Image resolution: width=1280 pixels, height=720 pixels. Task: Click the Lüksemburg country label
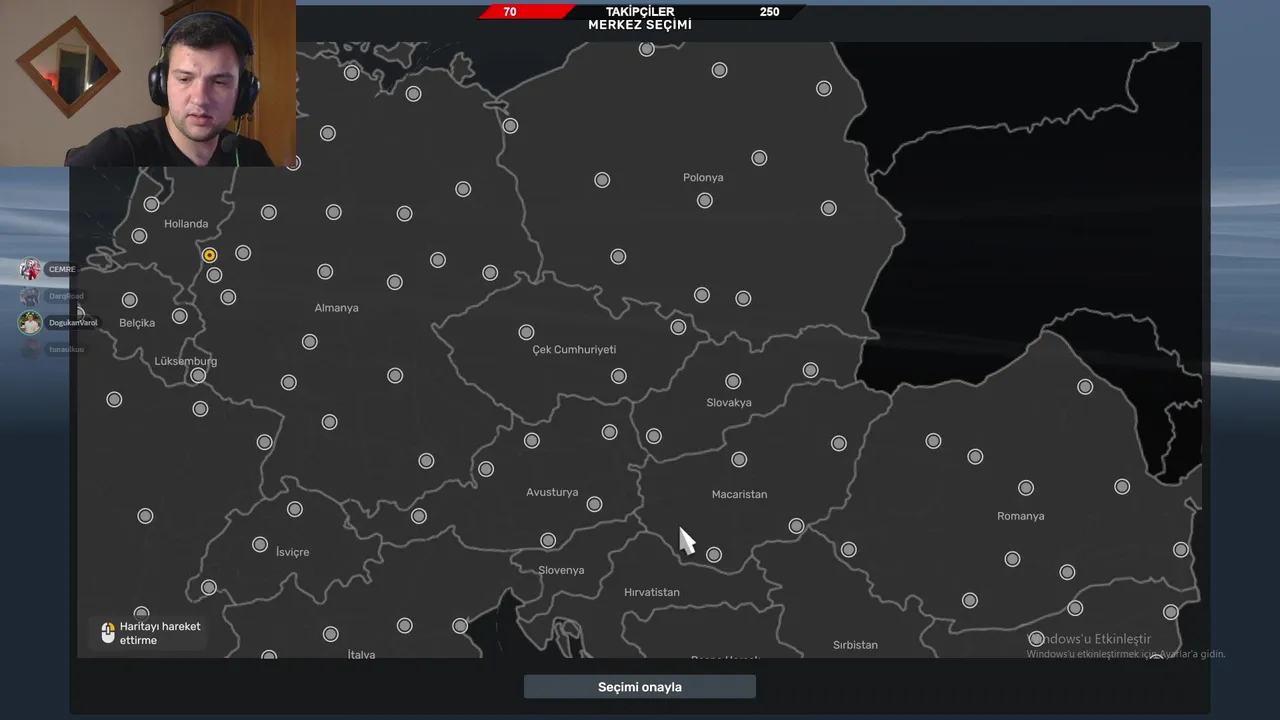(x=186, y=361)
